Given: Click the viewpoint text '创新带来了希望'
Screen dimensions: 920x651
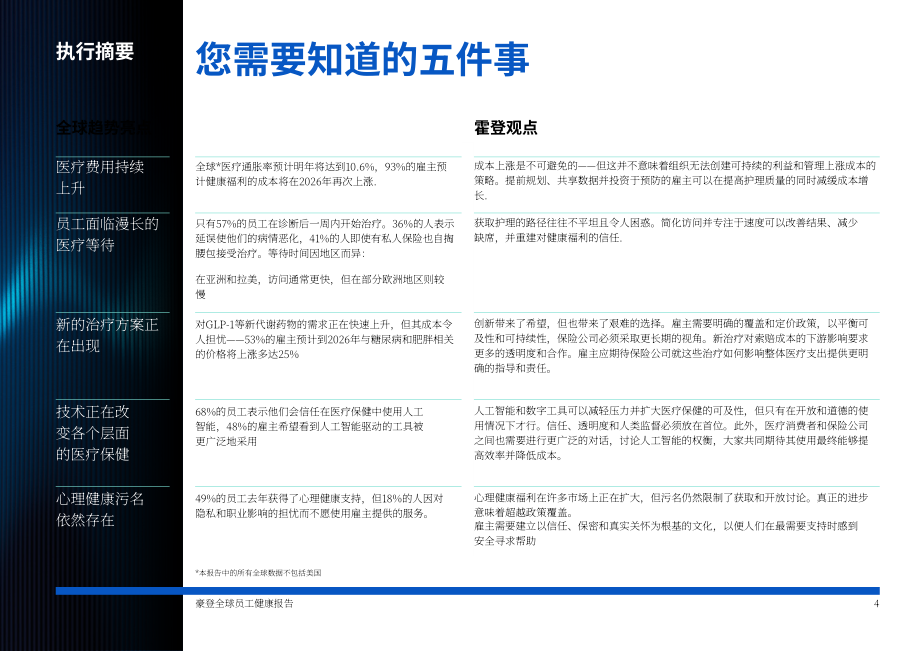Looking at the screenshot, I should [671, 346].
